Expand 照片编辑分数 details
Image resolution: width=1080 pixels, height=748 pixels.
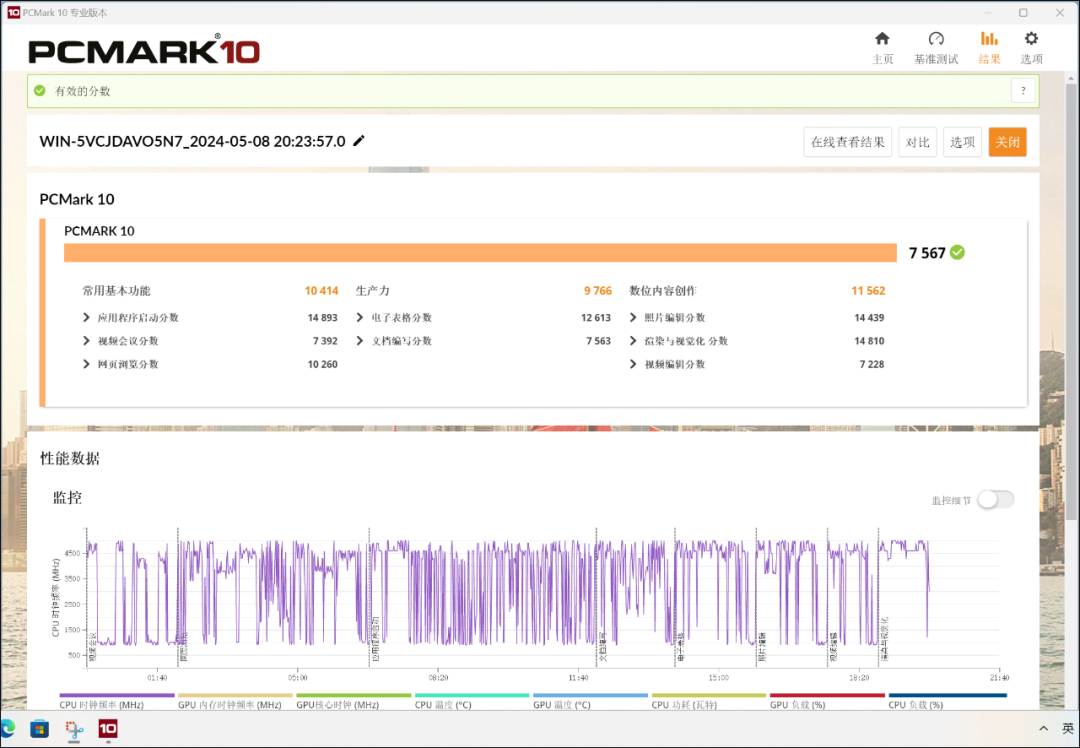633,318
